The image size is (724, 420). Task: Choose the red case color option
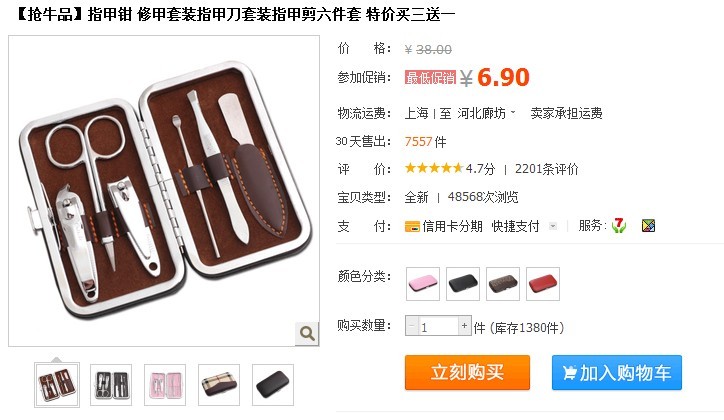pos(543,283)
